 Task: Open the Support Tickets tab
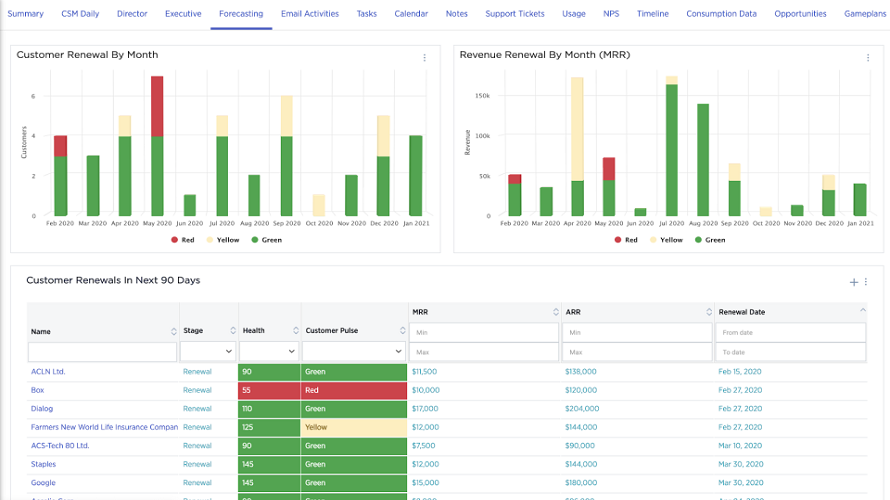(515, 14)
